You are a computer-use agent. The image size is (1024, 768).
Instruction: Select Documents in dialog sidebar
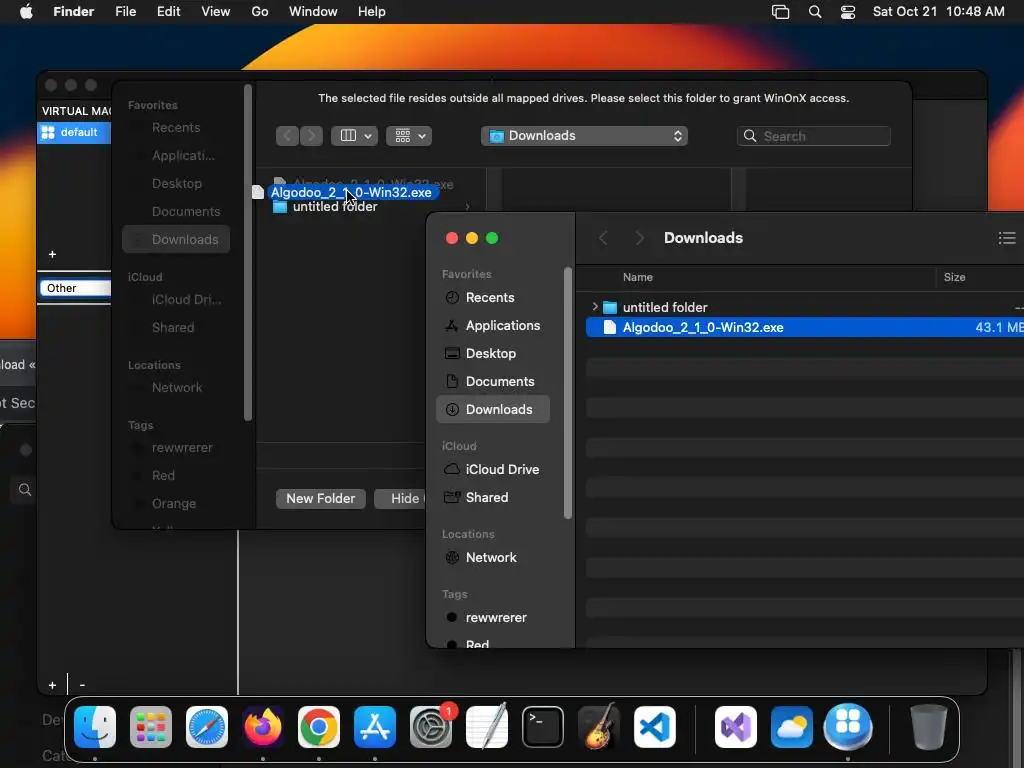(x=176, y=212)
